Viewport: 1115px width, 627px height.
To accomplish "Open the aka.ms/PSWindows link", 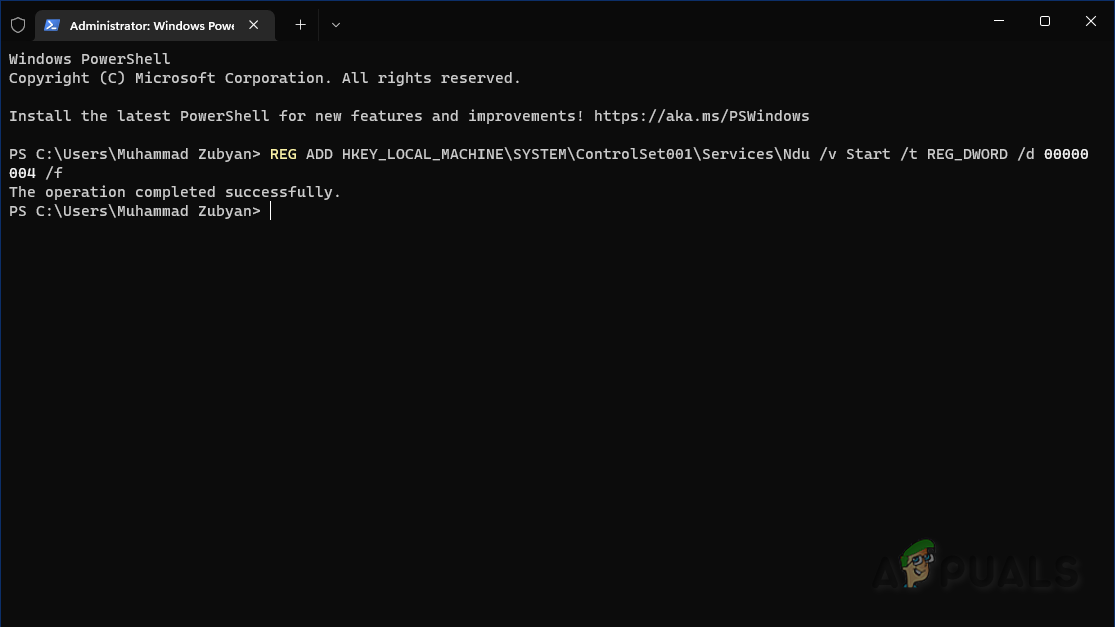I will click(x=701, y=116).
